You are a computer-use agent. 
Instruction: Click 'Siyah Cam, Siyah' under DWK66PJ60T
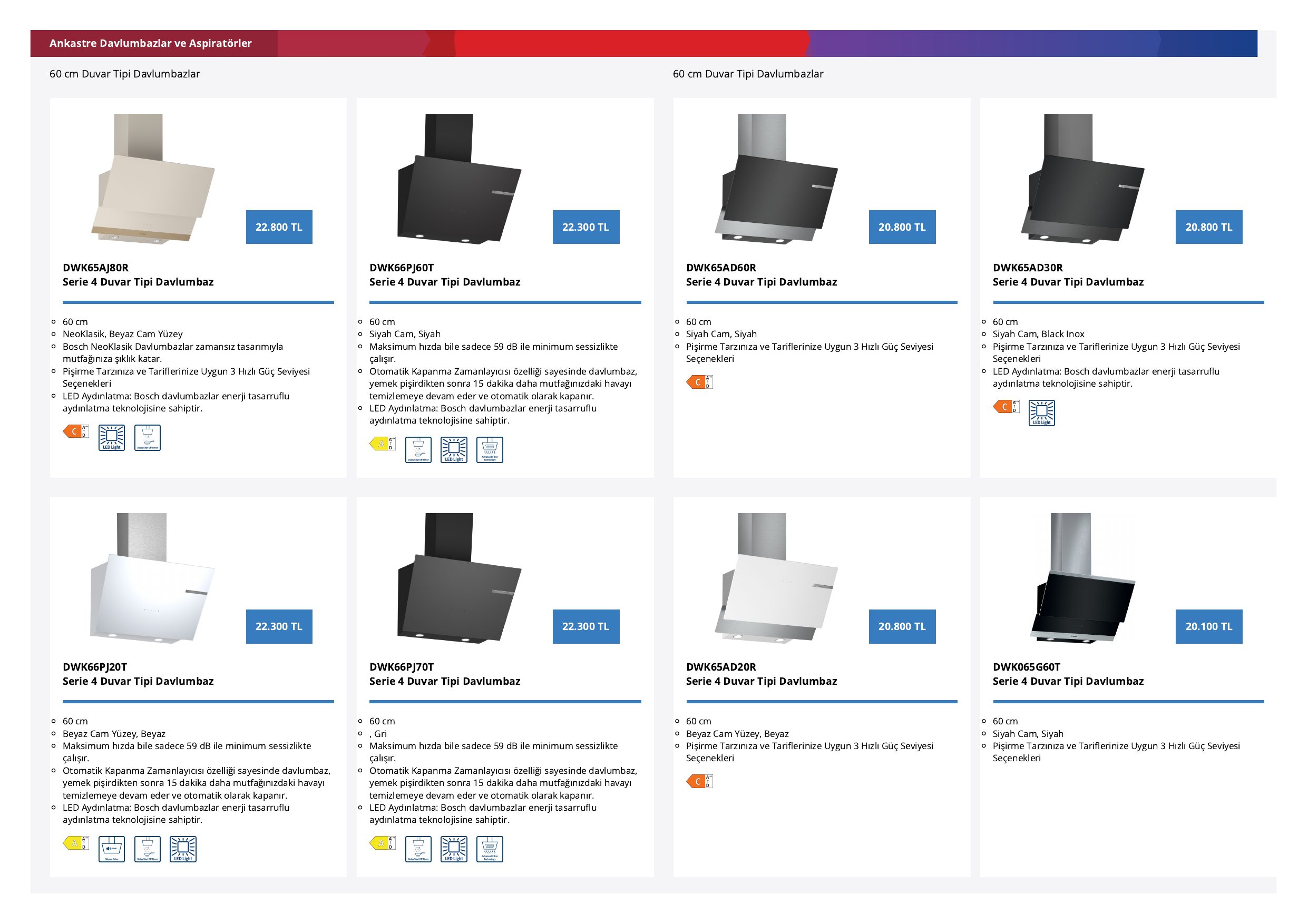[x=405, y=334]
